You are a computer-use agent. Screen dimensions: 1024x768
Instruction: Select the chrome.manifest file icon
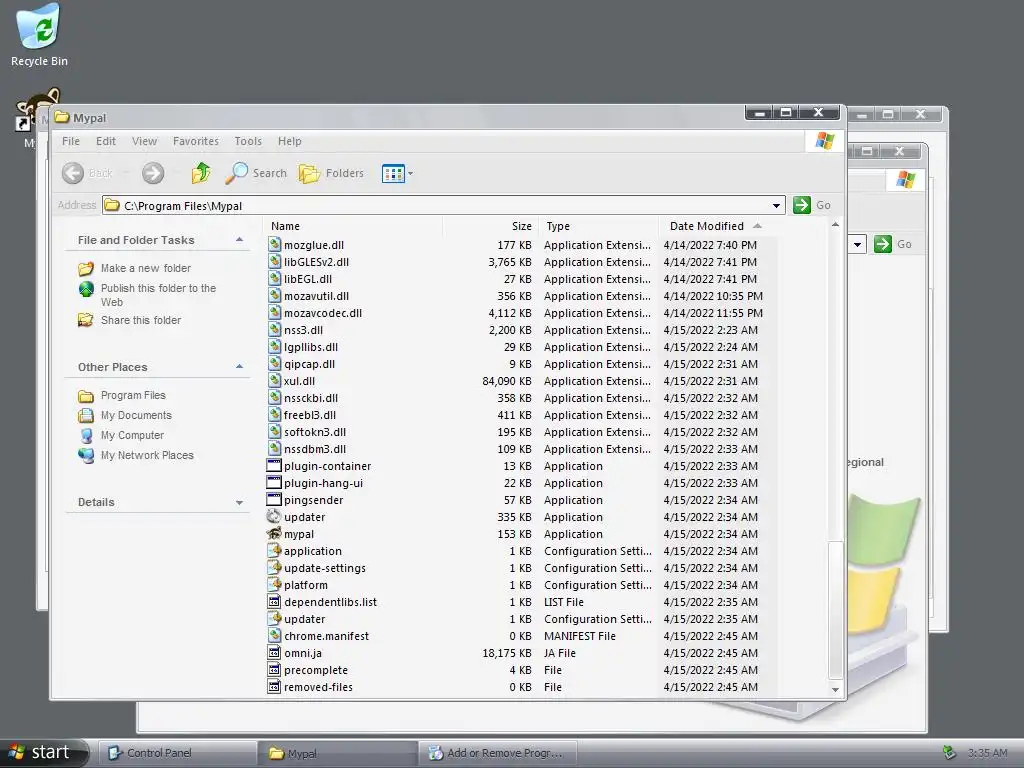[x=275, y=635]
